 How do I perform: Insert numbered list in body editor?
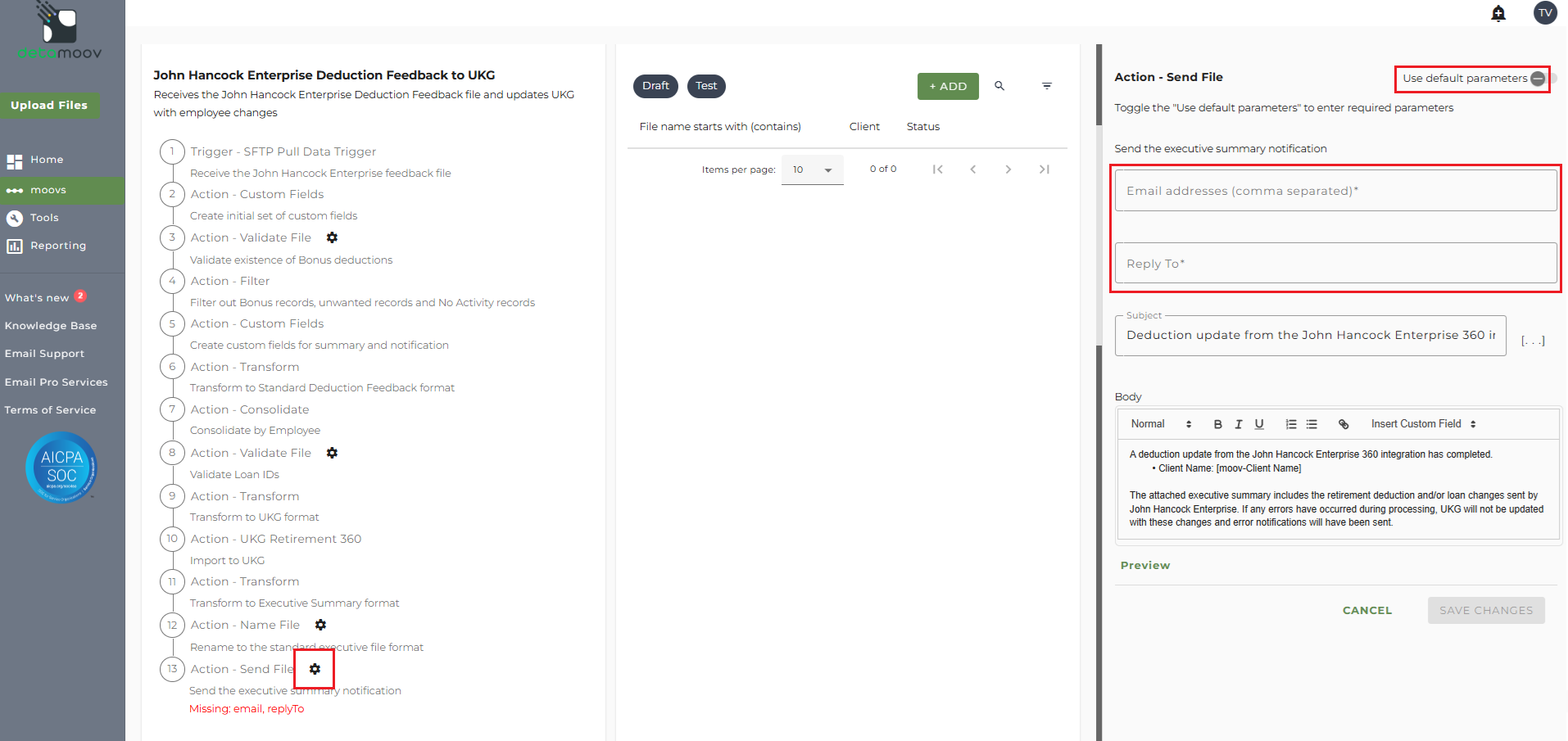tap(1291, 424)
